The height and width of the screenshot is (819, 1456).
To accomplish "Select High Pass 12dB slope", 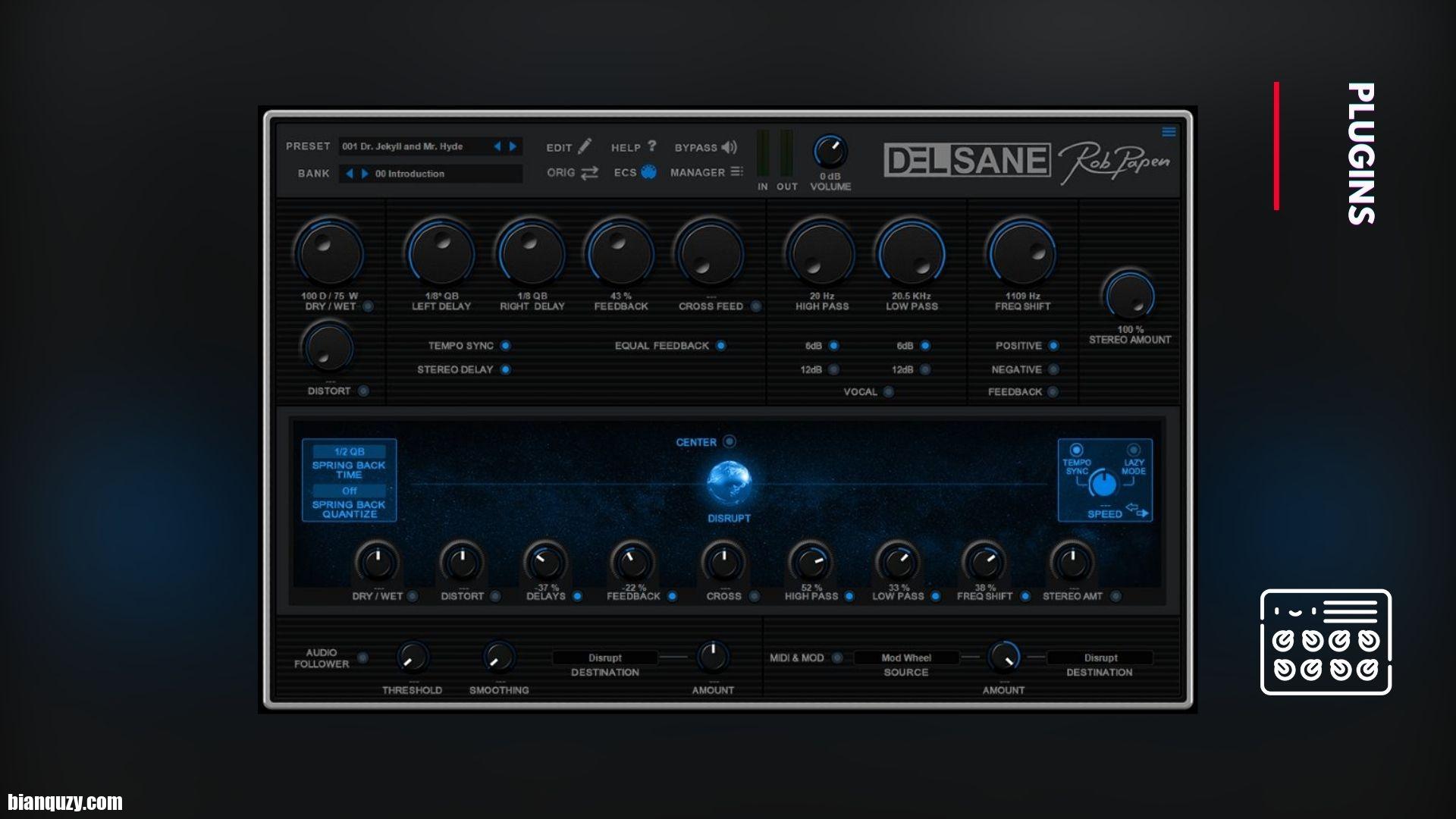I will (834, 369).
